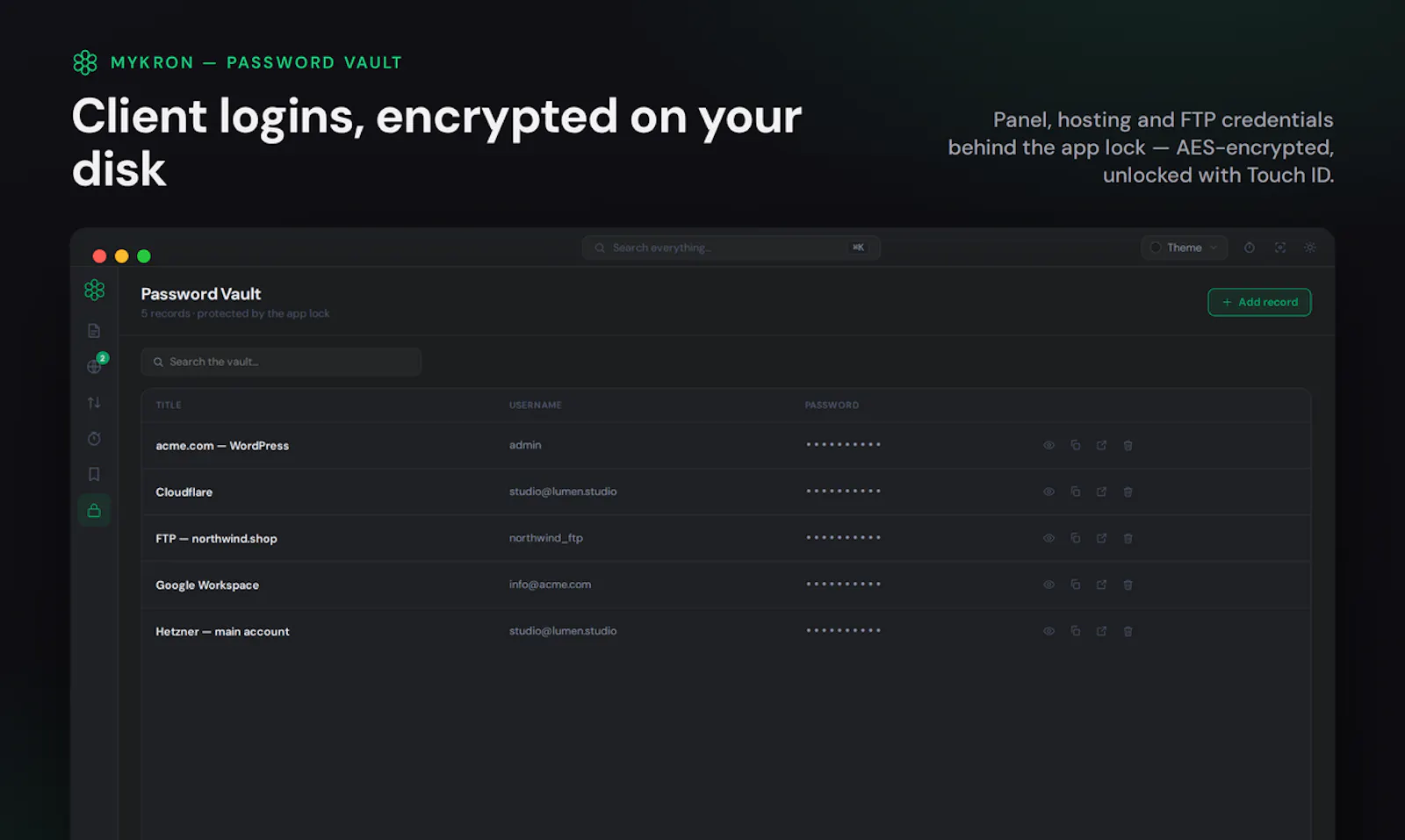The image size is (1405, 840).
Task: Select the lock Password Vault sidebar icon
Action: pyautogui.click(x=94, y=510)
